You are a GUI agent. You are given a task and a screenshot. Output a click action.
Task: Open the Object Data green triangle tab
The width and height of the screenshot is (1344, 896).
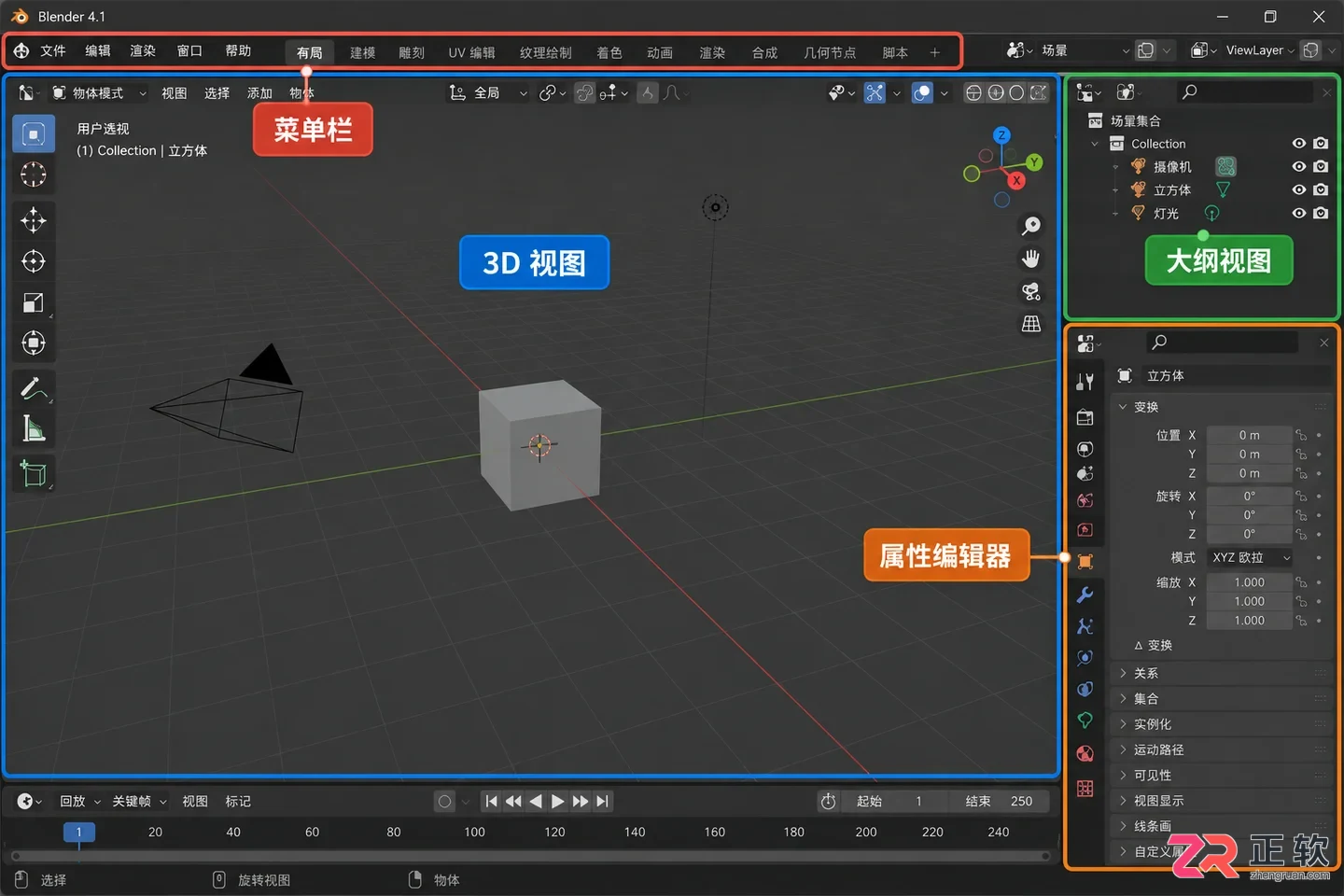tap(1085, 721)
